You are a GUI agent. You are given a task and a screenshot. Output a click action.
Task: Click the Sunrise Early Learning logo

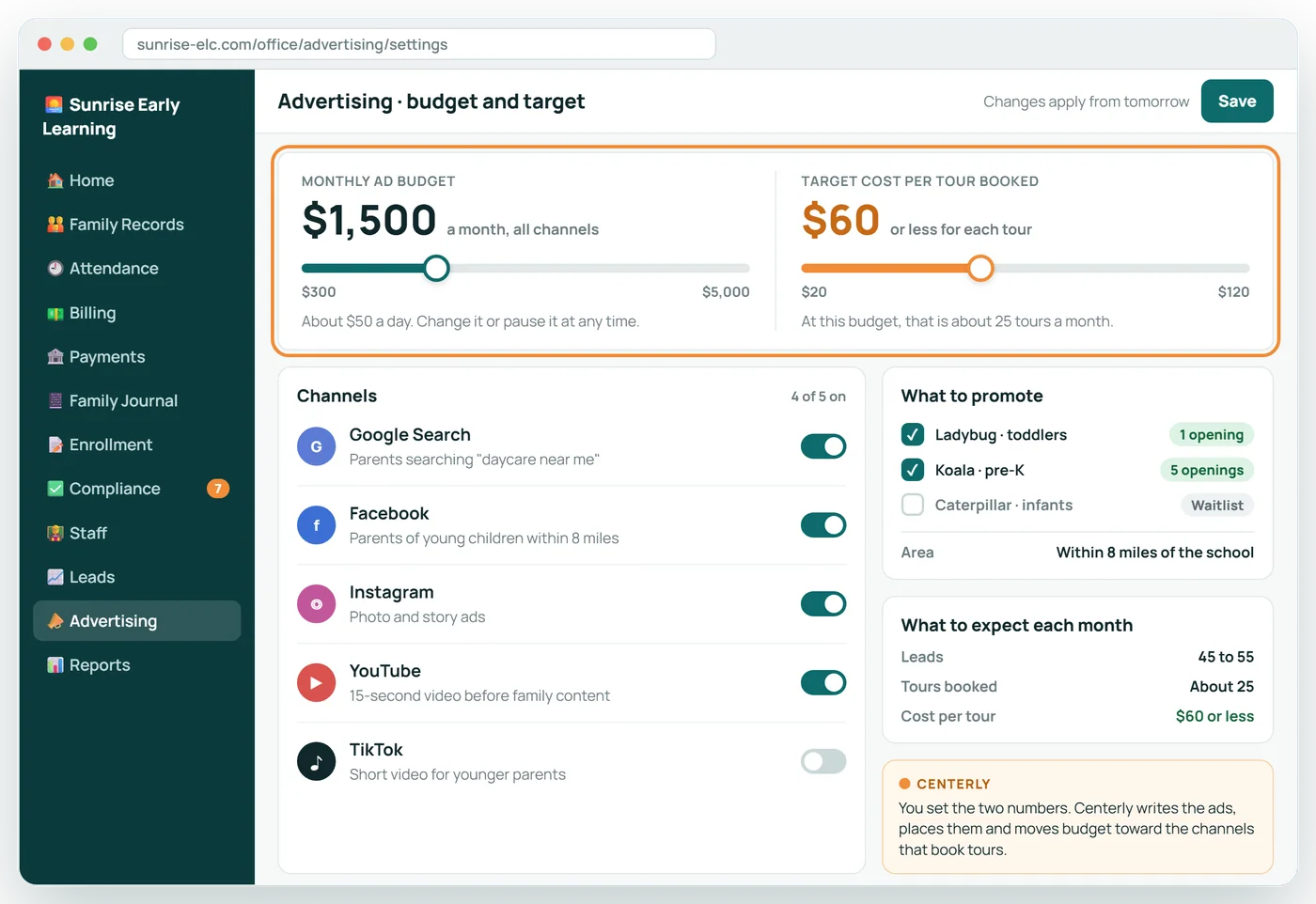click(112, 117)
